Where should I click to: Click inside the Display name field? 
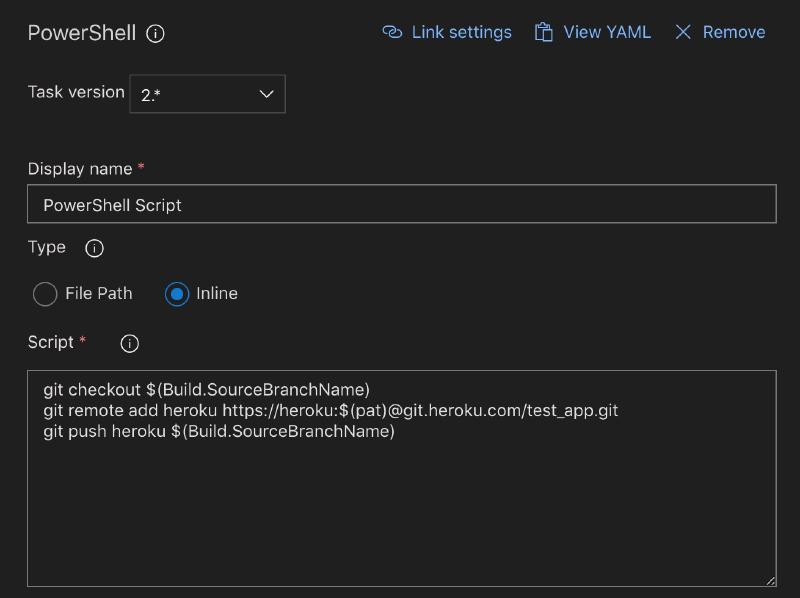[400, 203]
